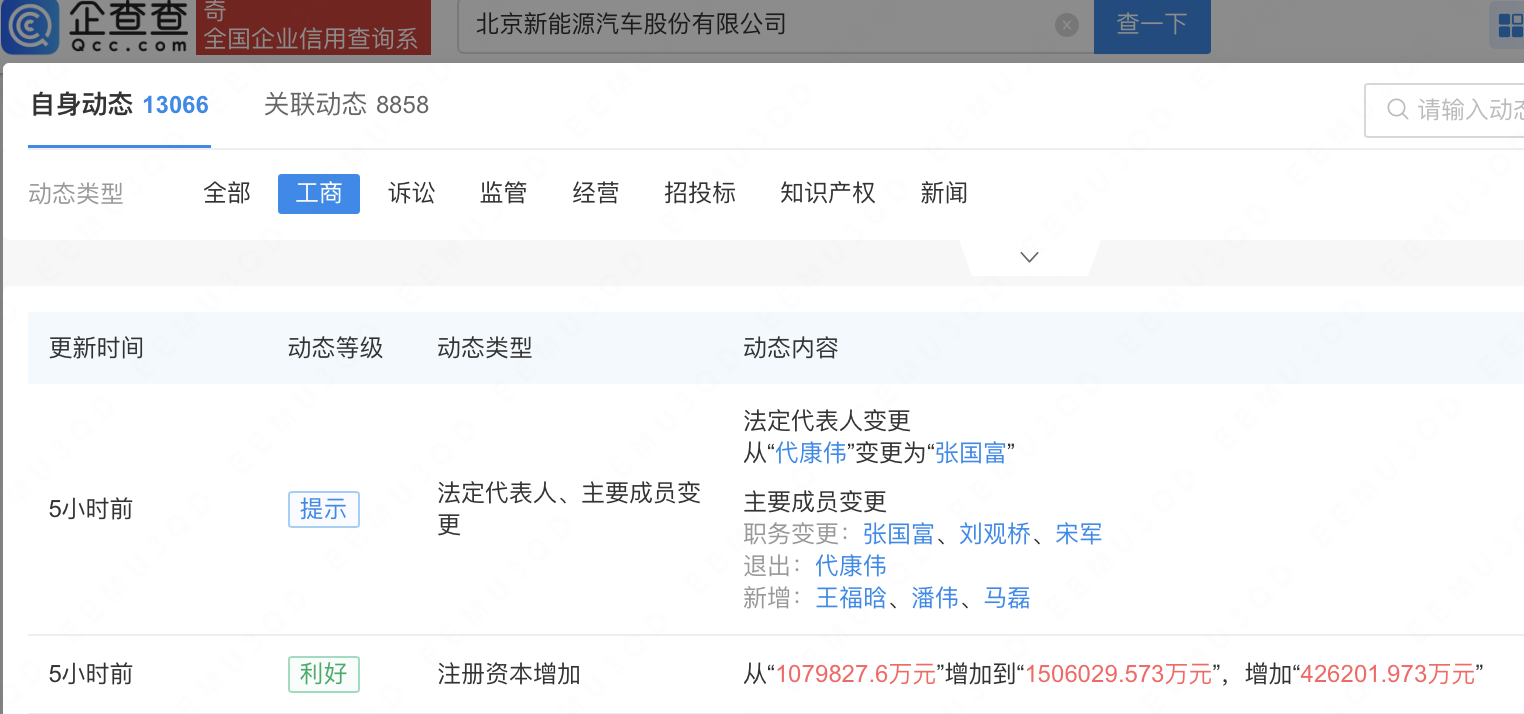Open 刘观桥 person link
This screenshot has height=714, width=1524.
coord(994,534)
